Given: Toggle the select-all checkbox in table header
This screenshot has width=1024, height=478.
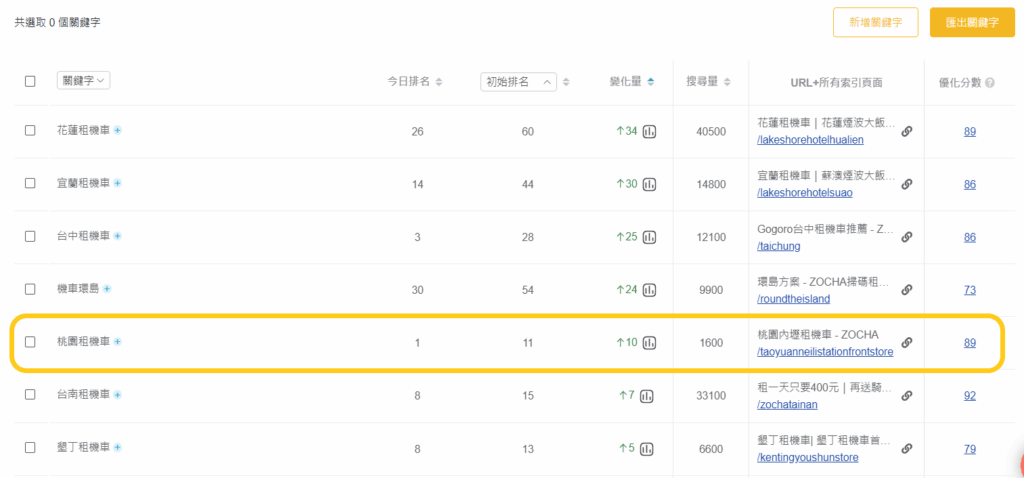Looking at the screenshot, I should pyautogui.click(x=30, y=81).
